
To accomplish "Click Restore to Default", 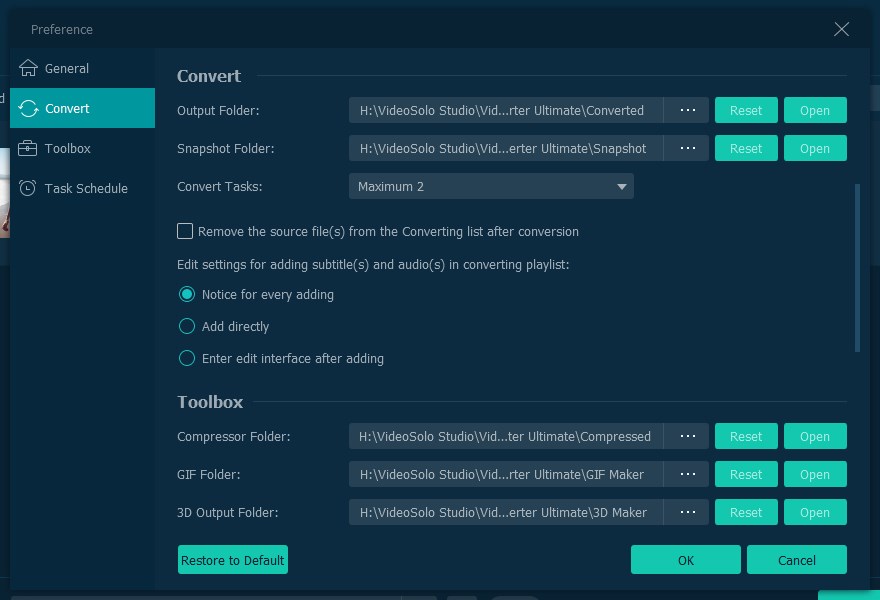I will point(232,559).
